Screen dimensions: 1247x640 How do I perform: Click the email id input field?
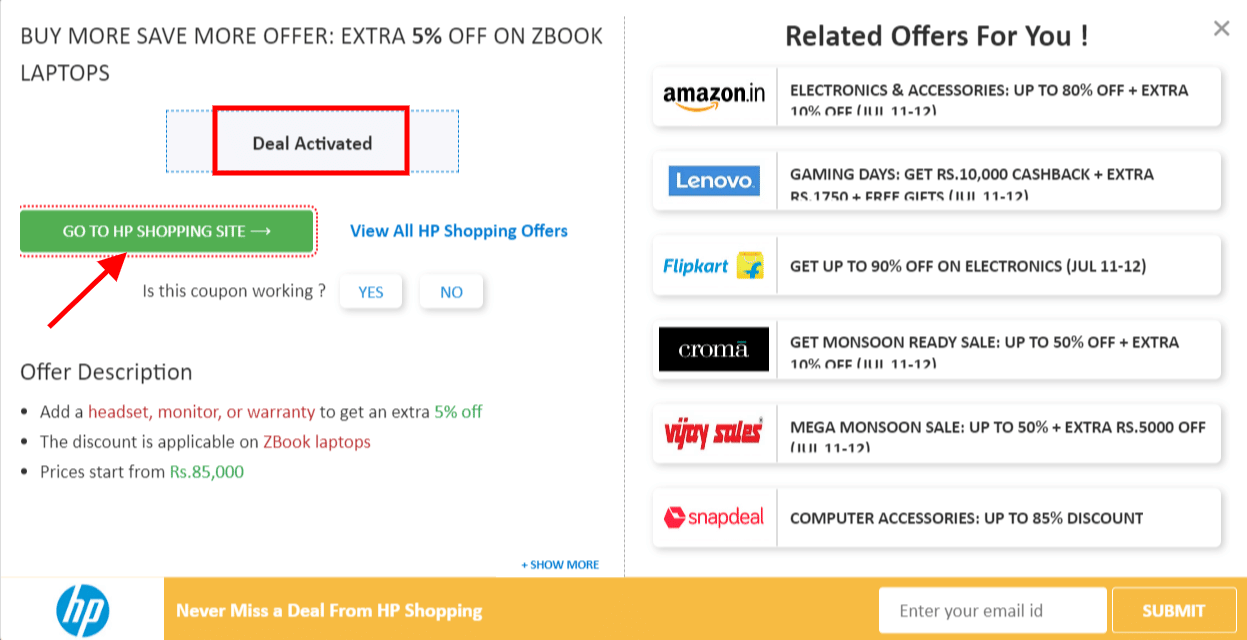click(x=992, y=610)
